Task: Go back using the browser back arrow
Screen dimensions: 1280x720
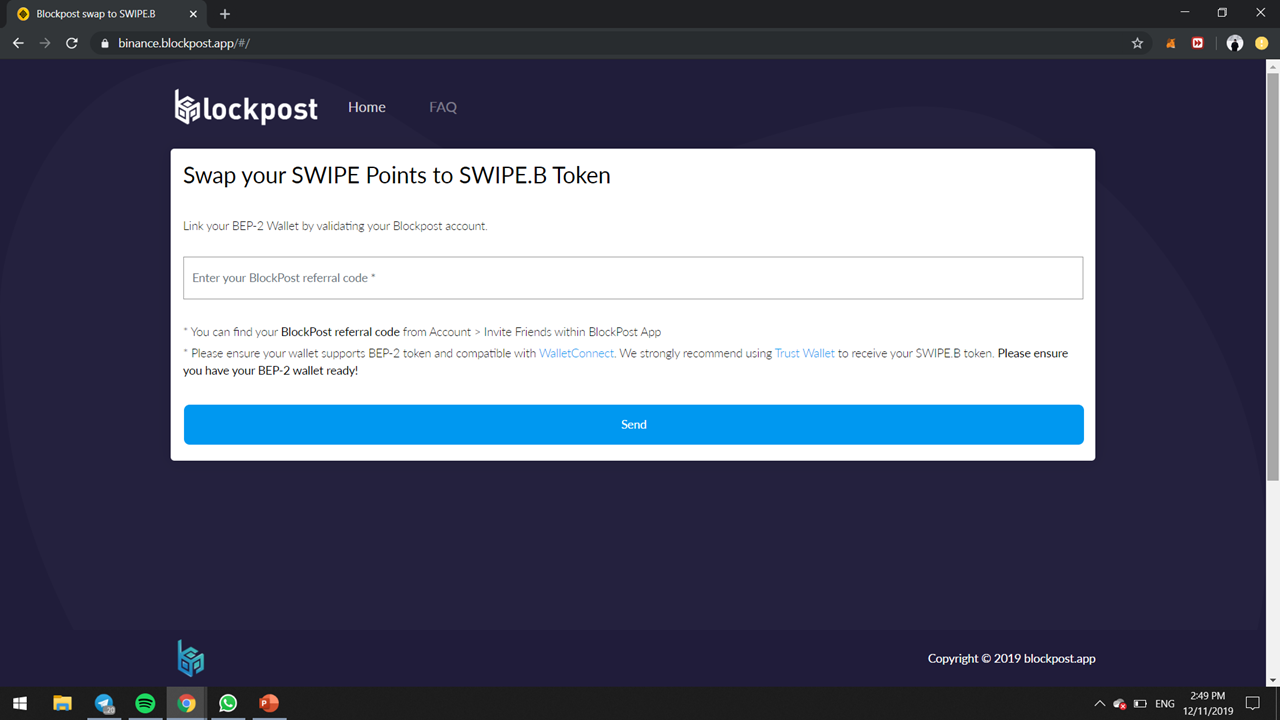Action: (18, 43)
